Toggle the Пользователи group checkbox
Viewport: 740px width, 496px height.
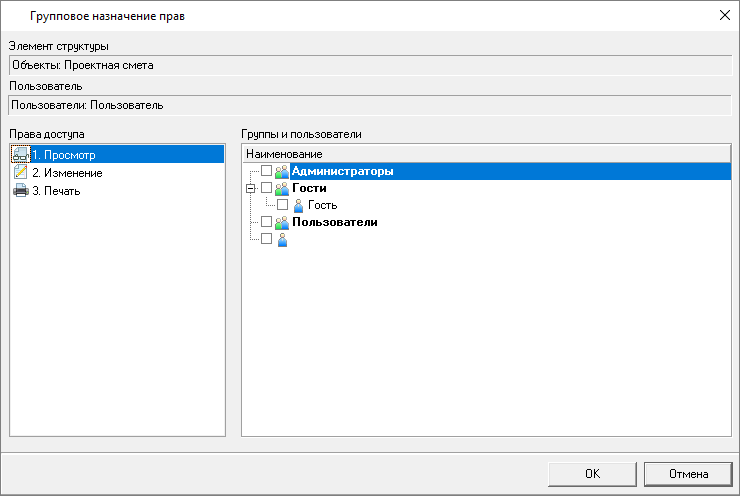(x=266, y=222)
